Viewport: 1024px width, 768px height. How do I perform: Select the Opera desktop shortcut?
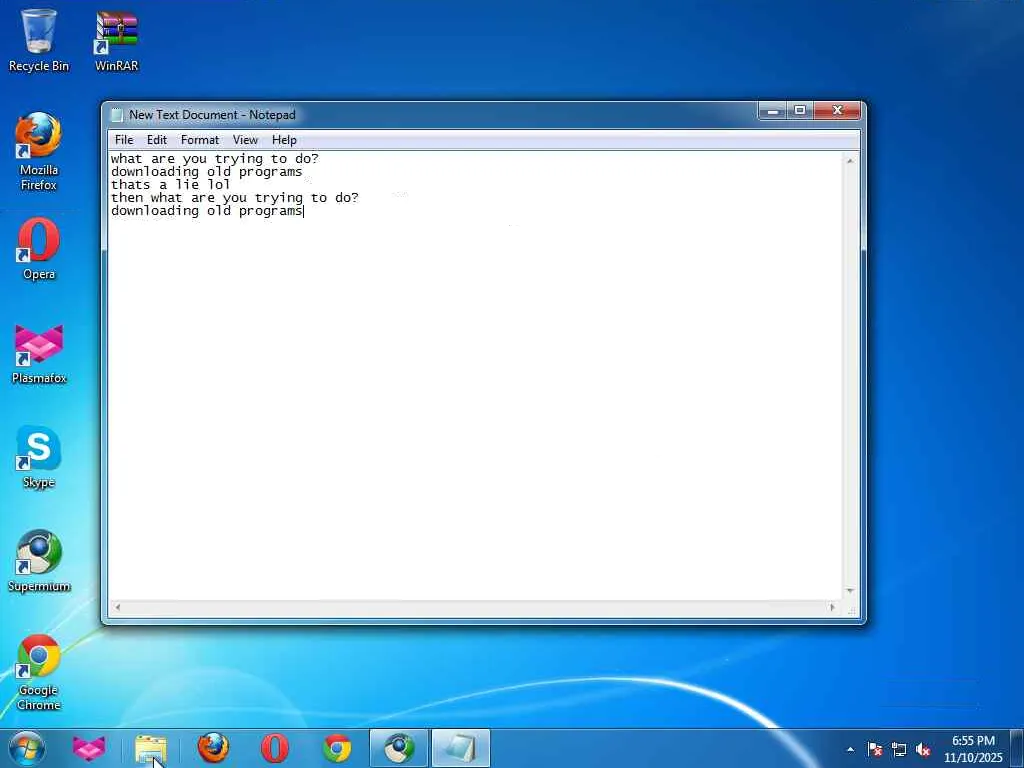click(x=39, y=249)
